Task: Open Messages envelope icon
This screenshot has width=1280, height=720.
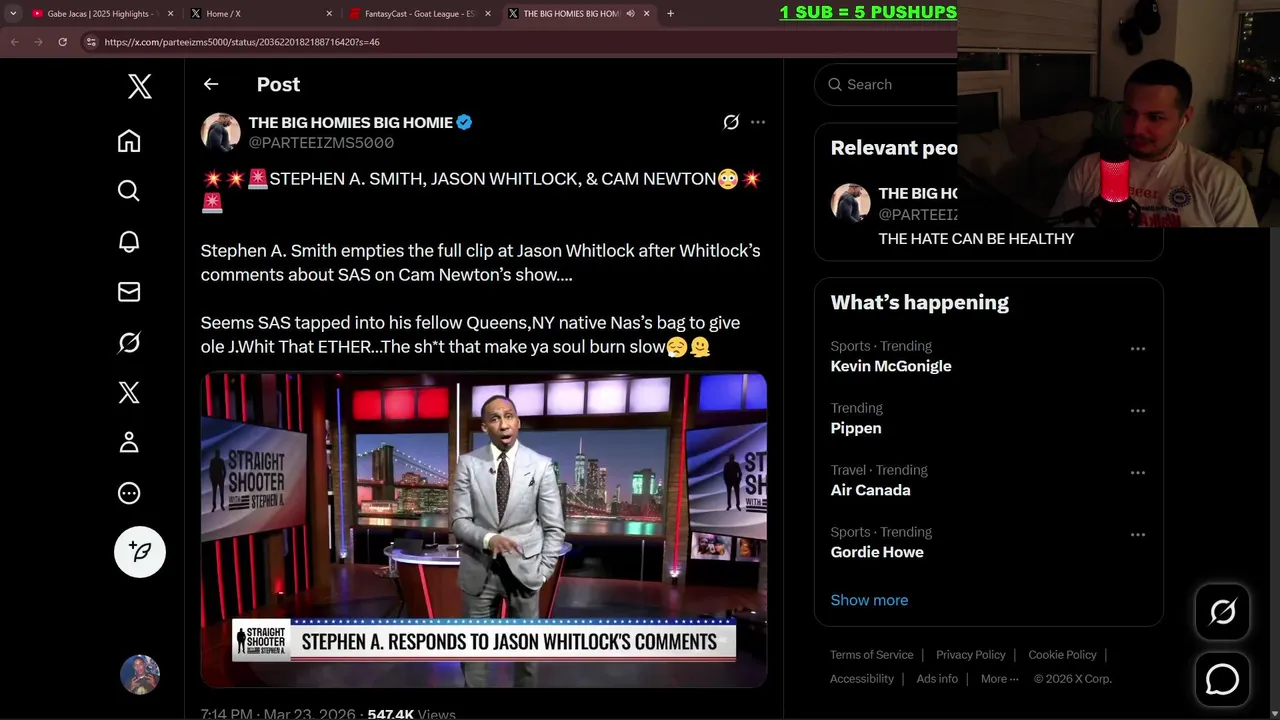Action: (129, 292)
